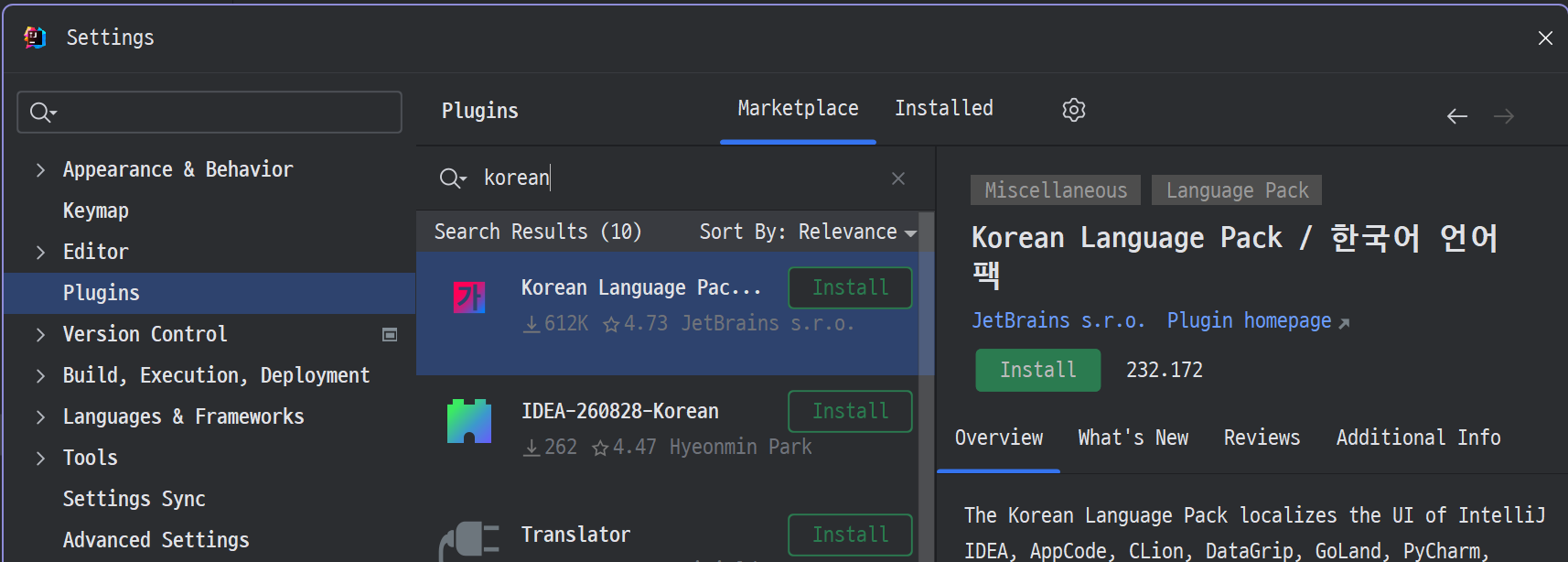Click the Korean Language Pack plugin icon
Viewport: 1568px width, 562px height.
(x=469, y=297)
